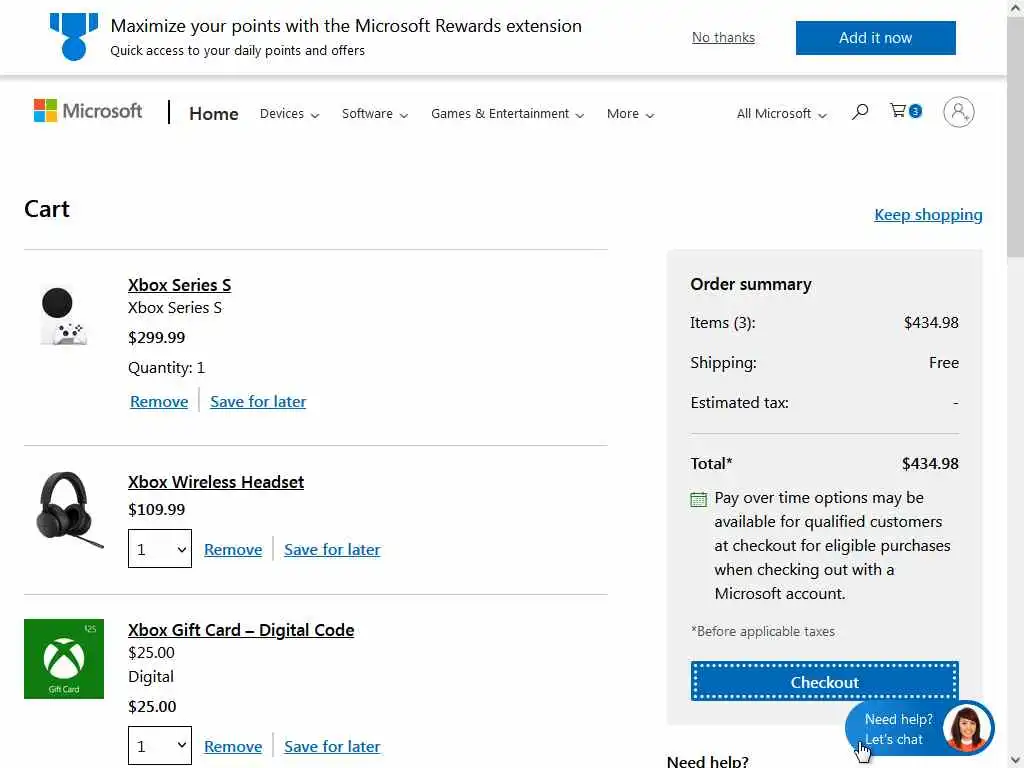Open the Games & Entertainment menu

tap(507, 114)
